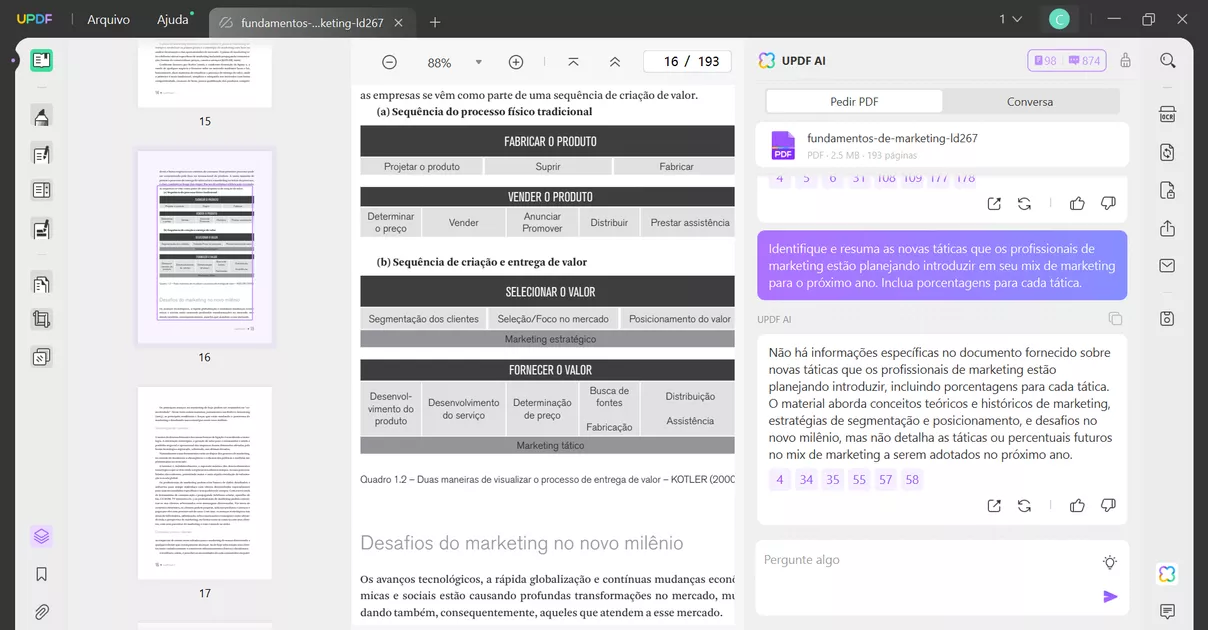1208x630 pixels.
Task: Send the question with the purple arrow button
Action: tap(1110, 596)
